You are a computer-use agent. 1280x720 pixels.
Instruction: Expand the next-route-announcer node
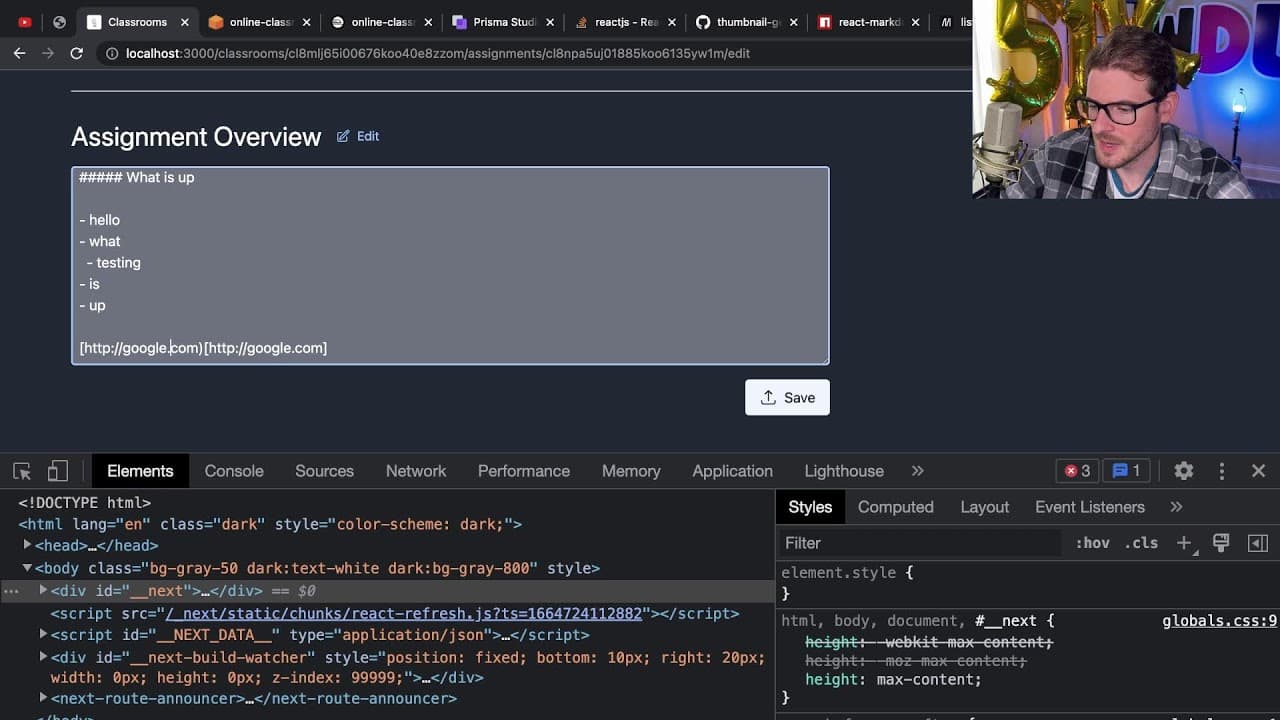43,698
